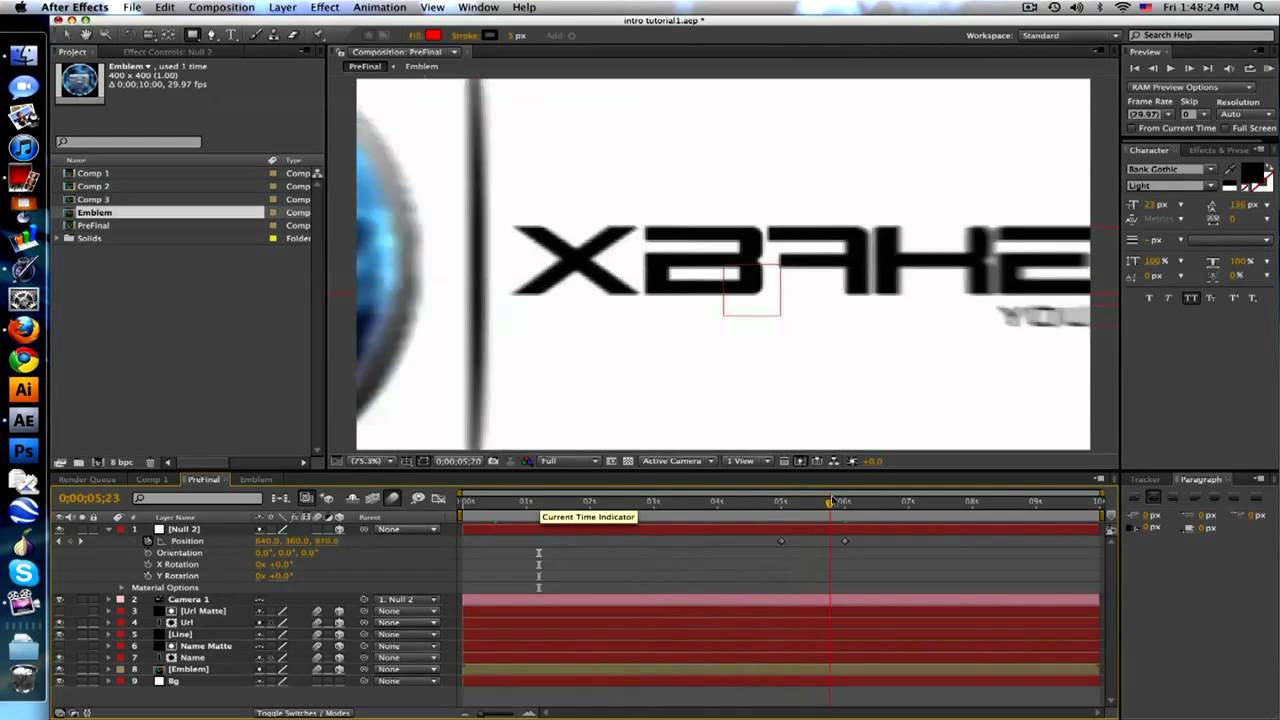Choose the Pen tool in the toolbar
Image resolution: width=1280 pixels, height=720 pixels.
[x=211, y=35]
